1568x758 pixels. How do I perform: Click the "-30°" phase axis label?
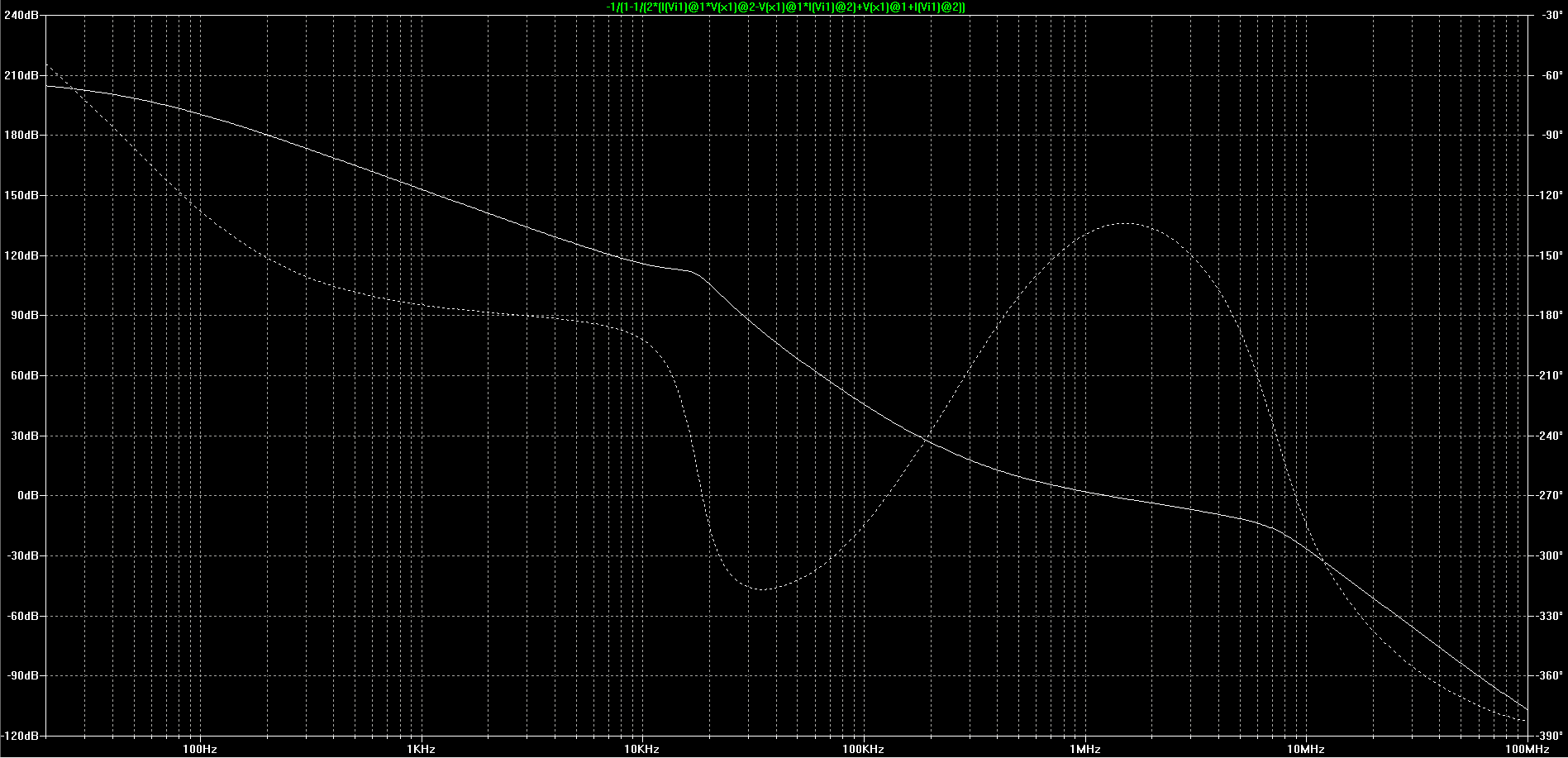pos(1551,16)
